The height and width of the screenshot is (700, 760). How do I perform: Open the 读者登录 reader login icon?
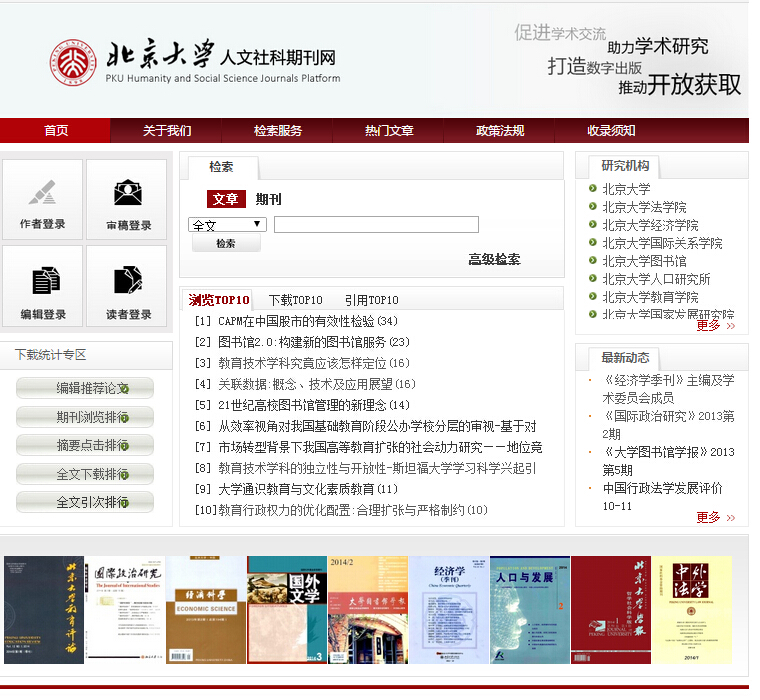tap(127, 286)
